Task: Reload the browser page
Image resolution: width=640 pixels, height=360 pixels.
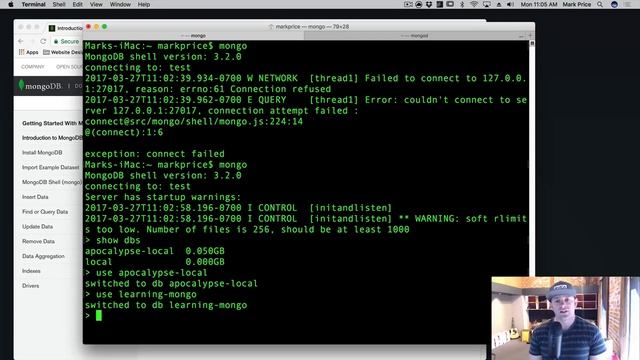Action: [x=43, y=41]
